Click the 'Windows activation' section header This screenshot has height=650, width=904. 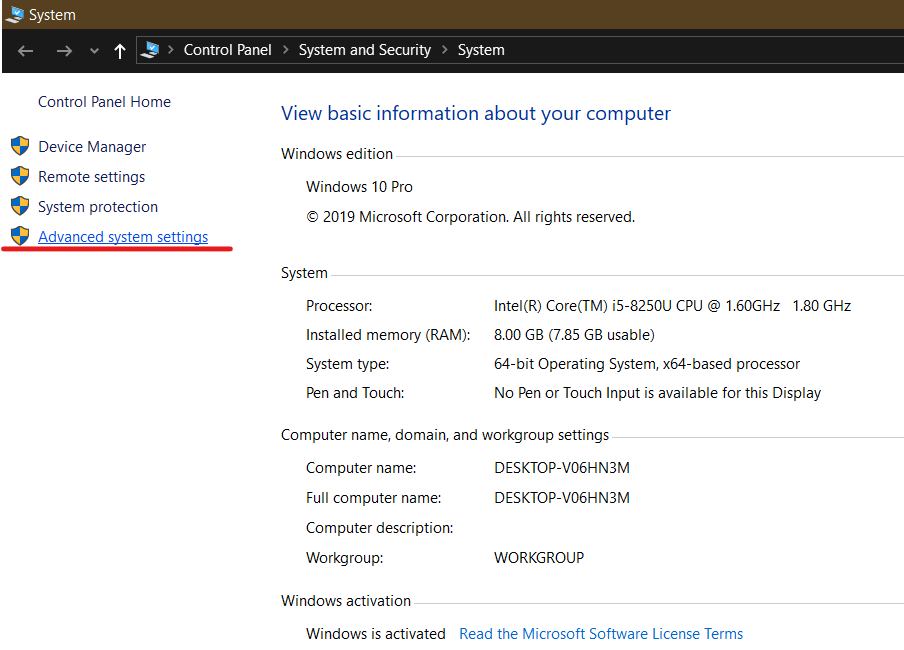click(346, 601)
